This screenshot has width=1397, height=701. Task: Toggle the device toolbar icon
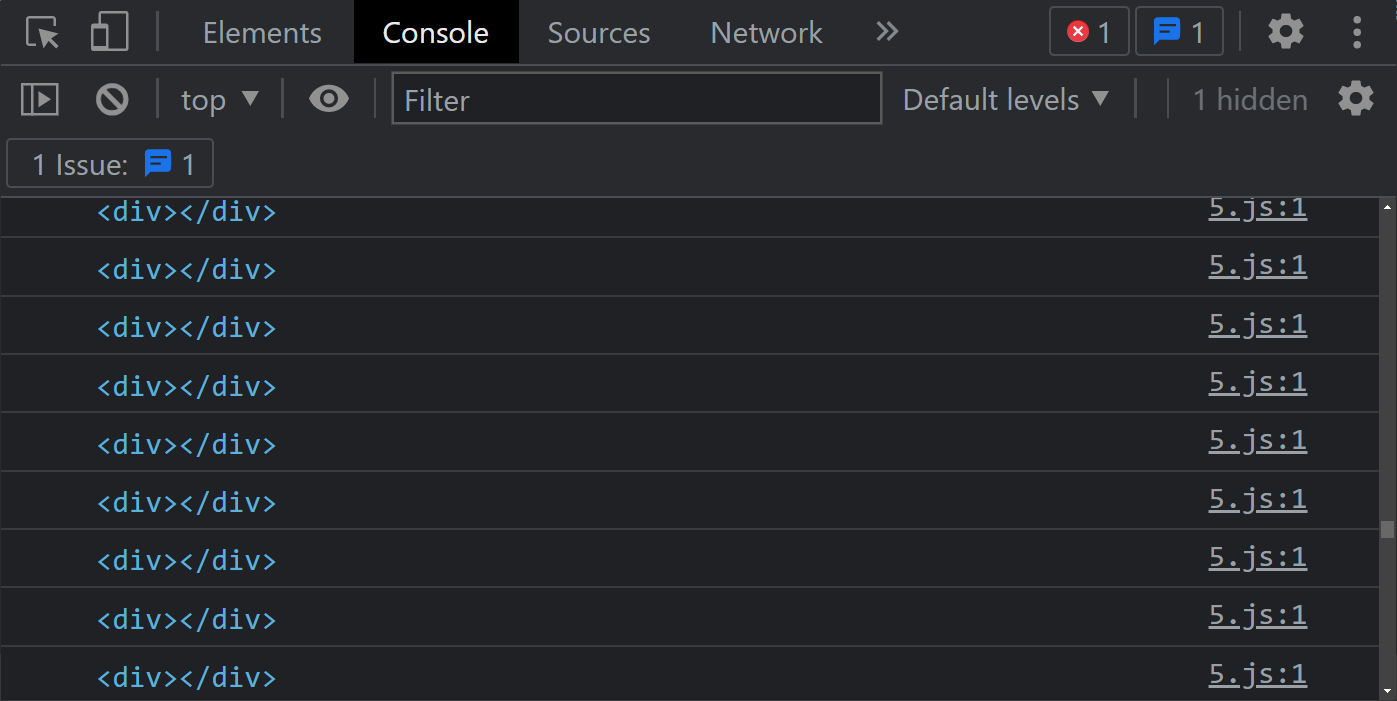[x=109, y=33]
